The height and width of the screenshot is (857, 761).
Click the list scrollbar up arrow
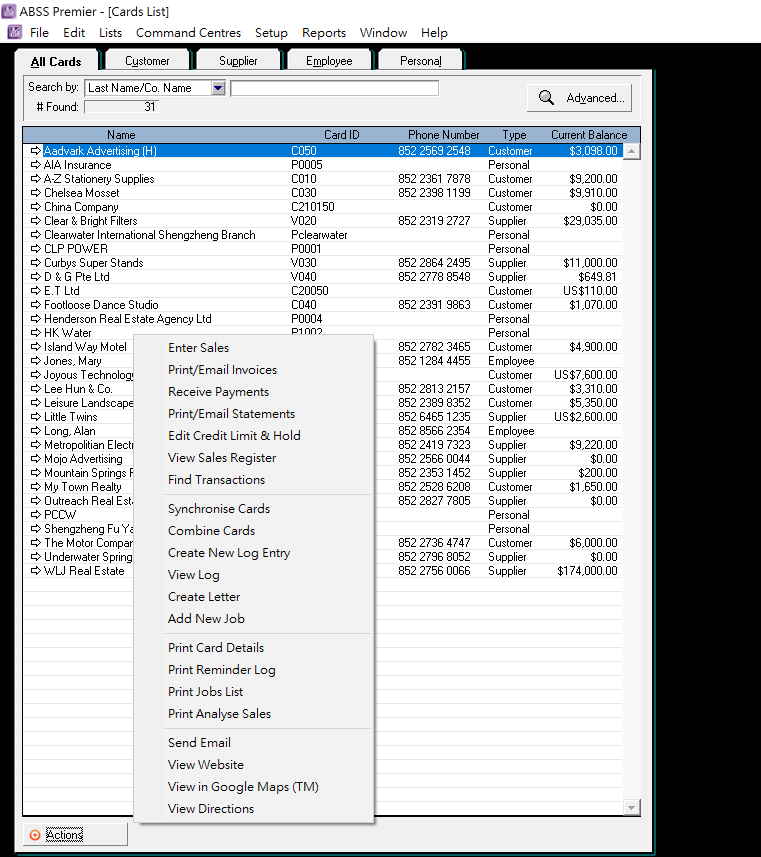click(x=631, y=151)
